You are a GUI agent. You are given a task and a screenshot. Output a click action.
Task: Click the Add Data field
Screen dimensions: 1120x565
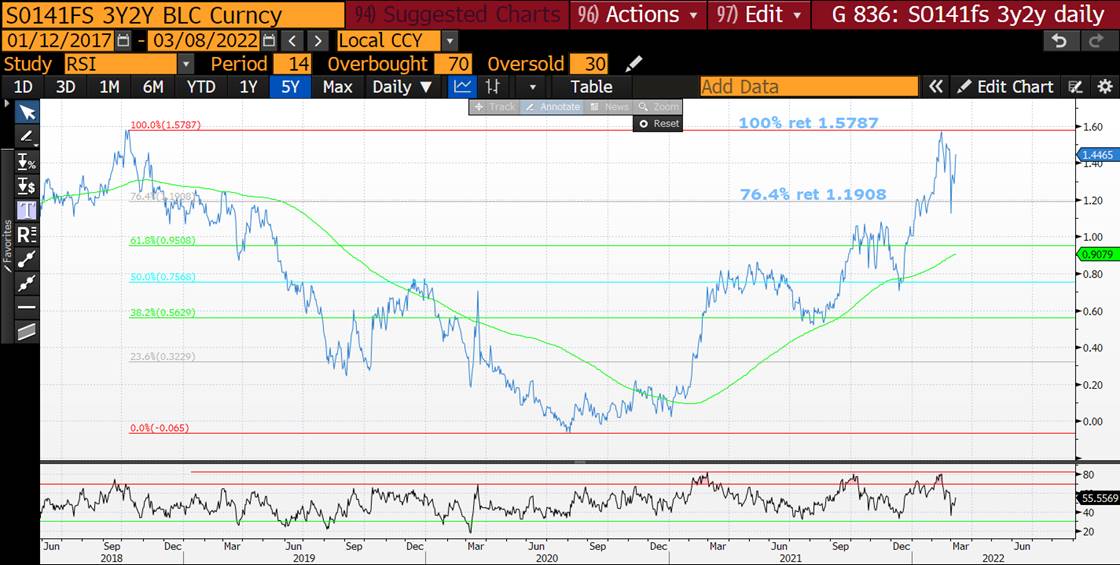click(809, 87)
